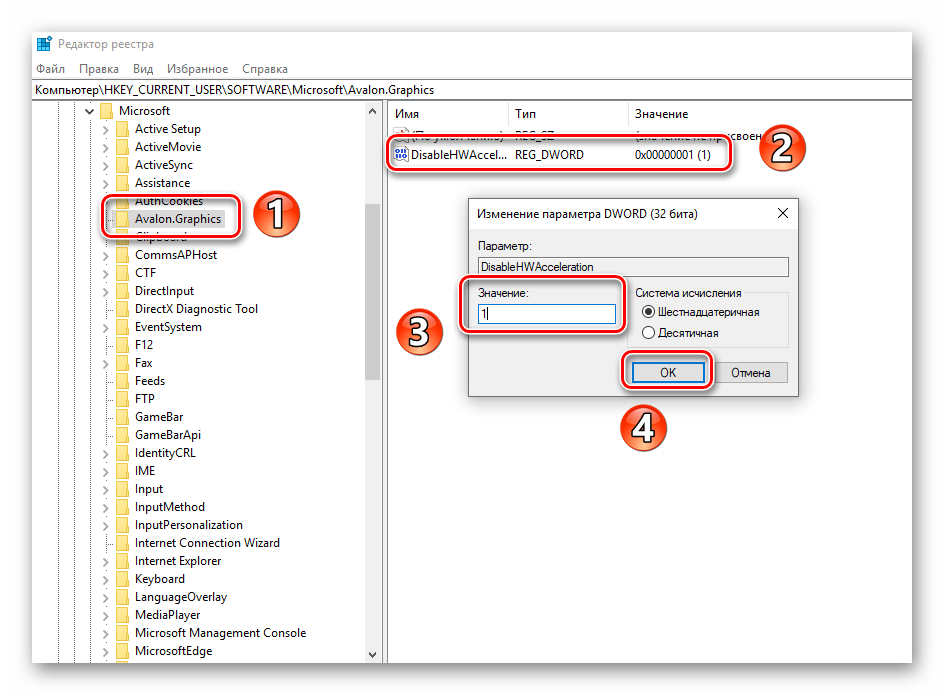Close the DWORD edit dialog
944x695 pixels.
781,213
